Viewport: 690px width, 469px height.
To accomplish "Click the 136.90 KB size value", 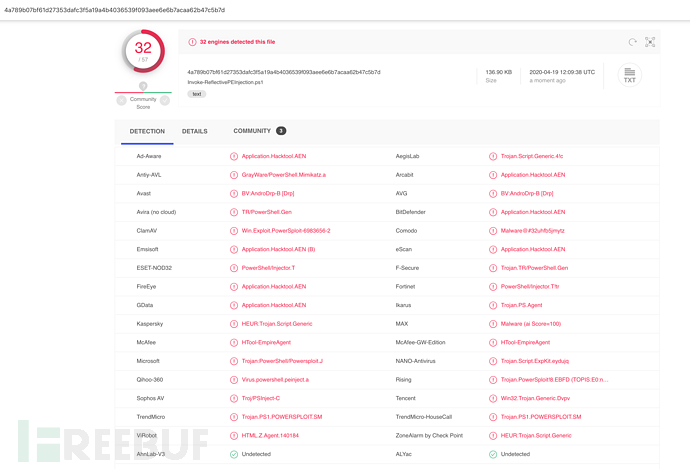I will click(x=499, y=72).
